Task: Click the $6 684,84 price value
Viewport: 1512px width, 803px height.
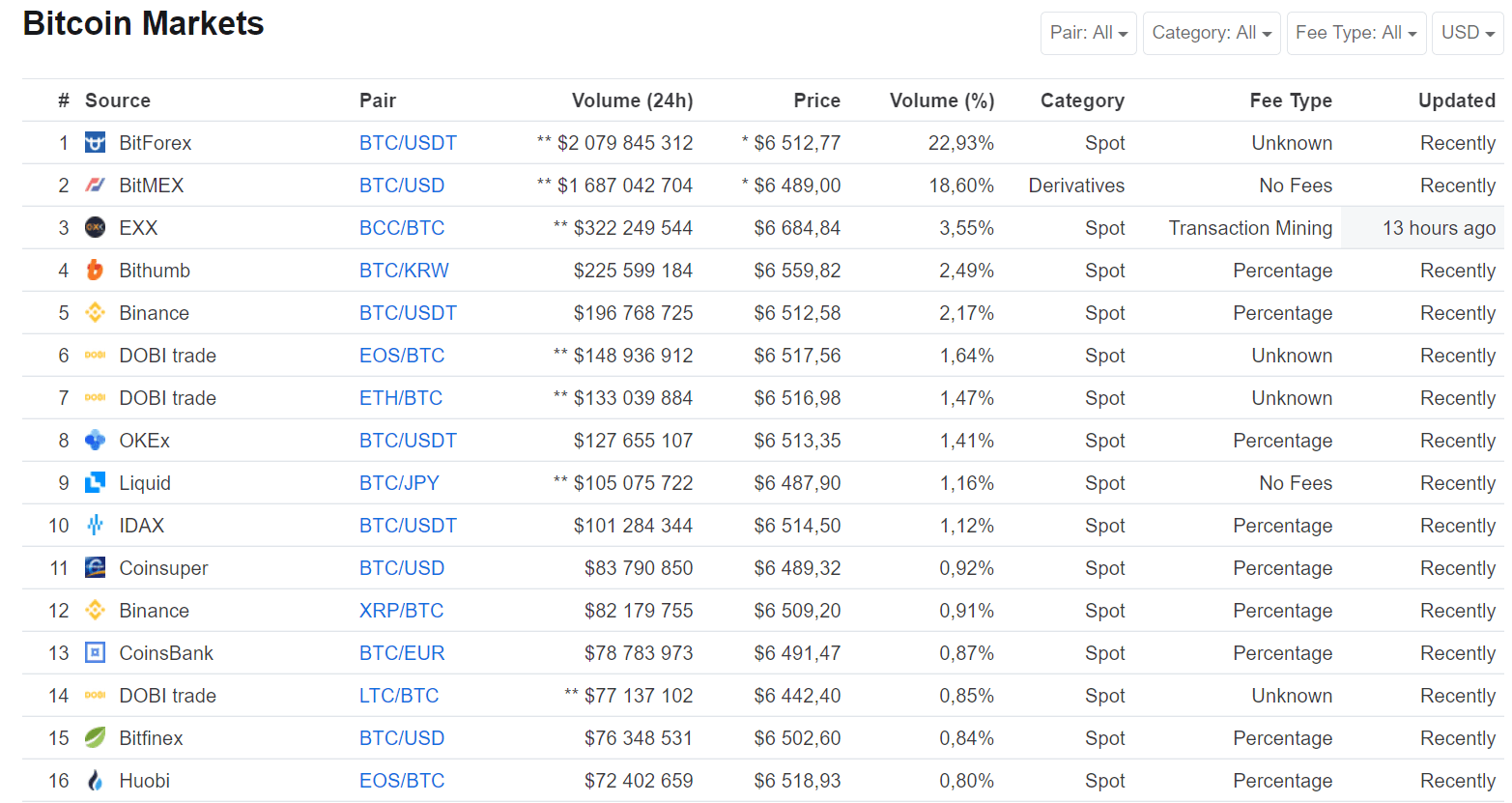Action: tap(797, 228)
